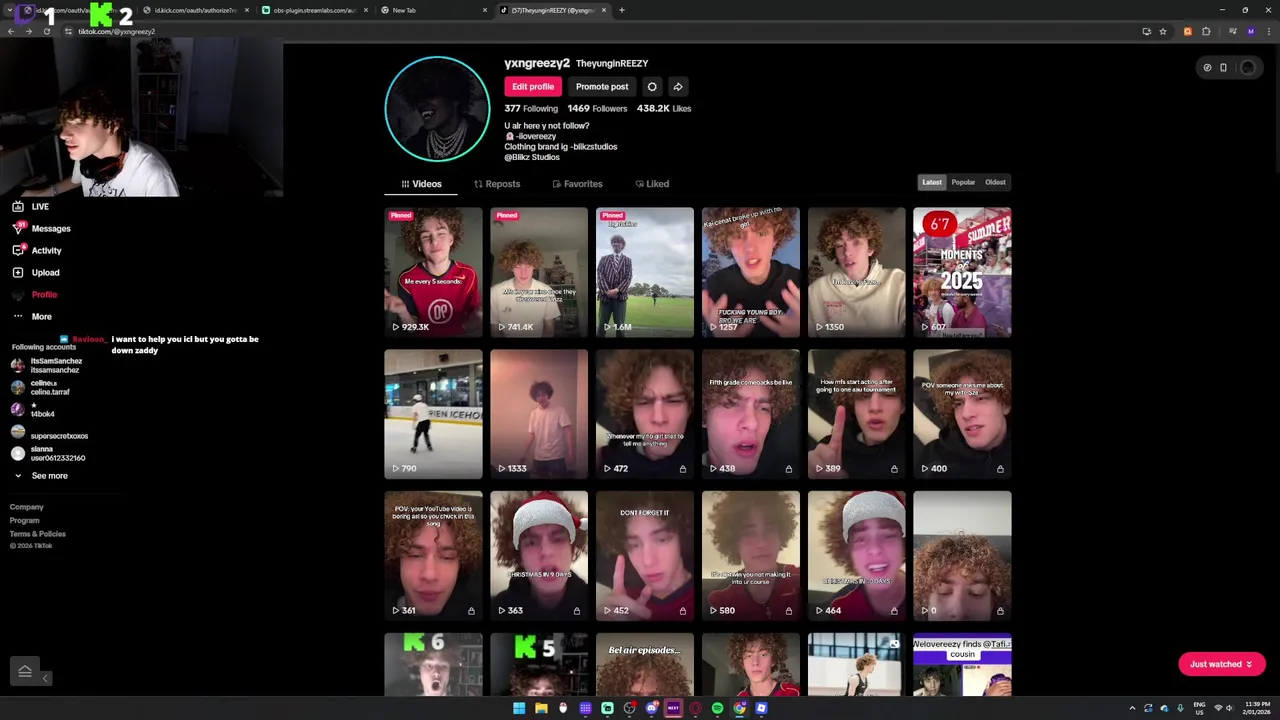This screenshot has width=1280, height=720.
Task: Open Chrome from taskbar
Action: (x=739, y=708)
